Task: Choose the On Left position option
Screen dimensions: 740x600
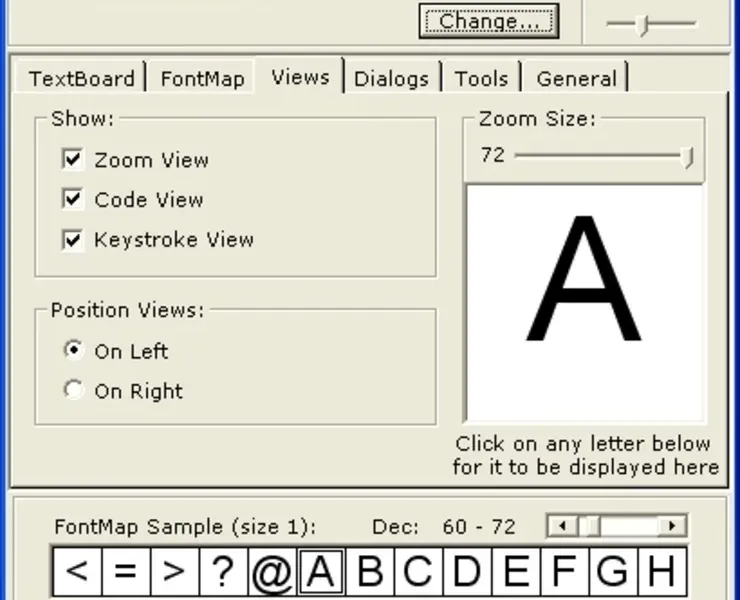Action: (73, 351)
